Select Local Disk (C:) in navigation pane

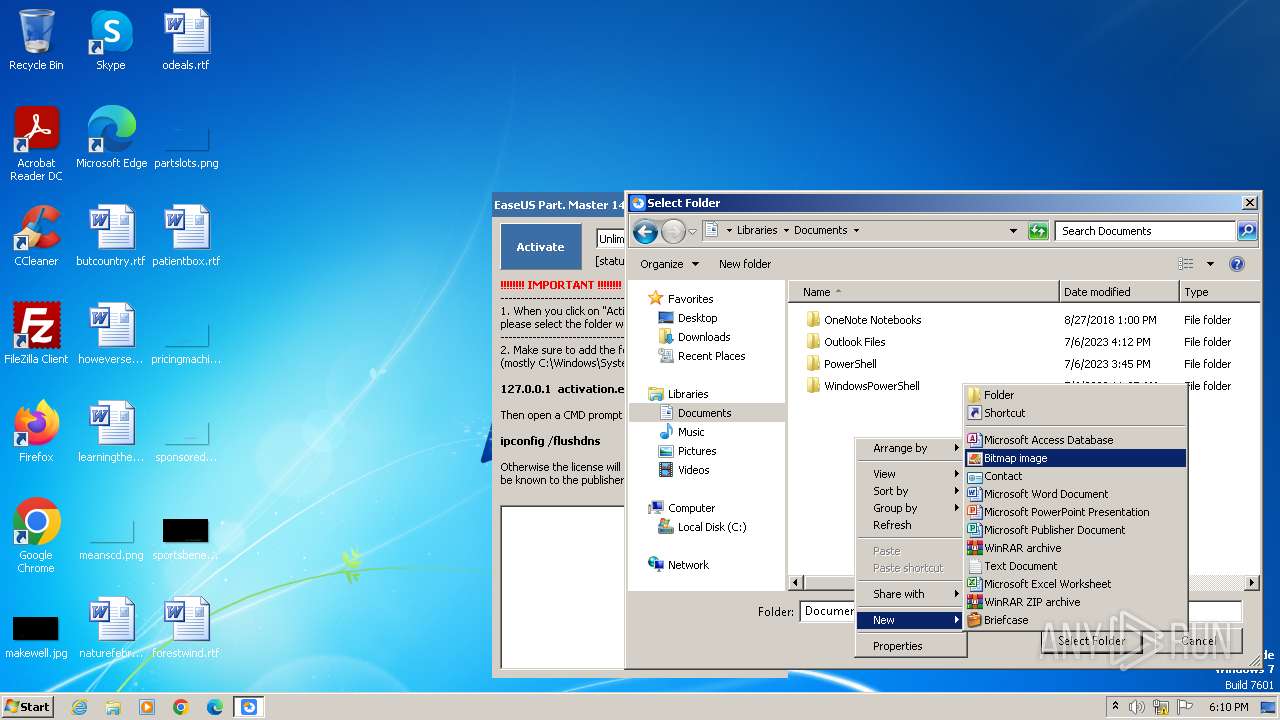click(712, 527)
